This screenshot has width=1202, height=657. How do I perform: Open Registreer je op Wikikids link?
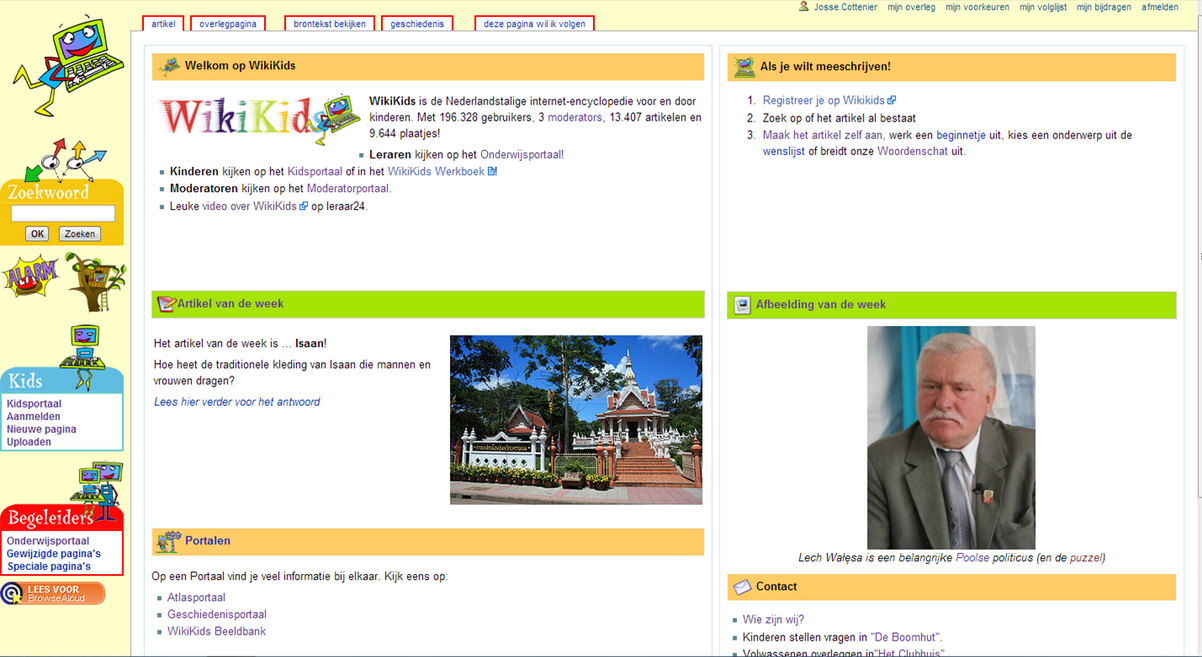click(x=824, y=100)
